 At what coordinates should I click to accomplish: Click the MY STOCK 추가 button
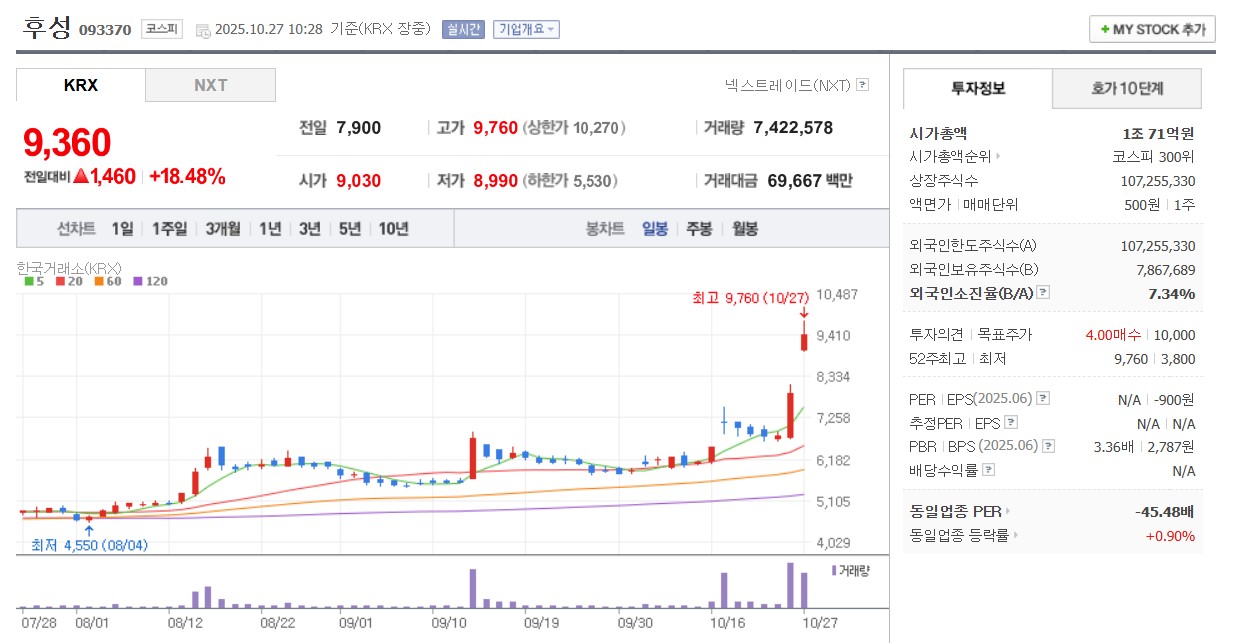point(1152,29)
